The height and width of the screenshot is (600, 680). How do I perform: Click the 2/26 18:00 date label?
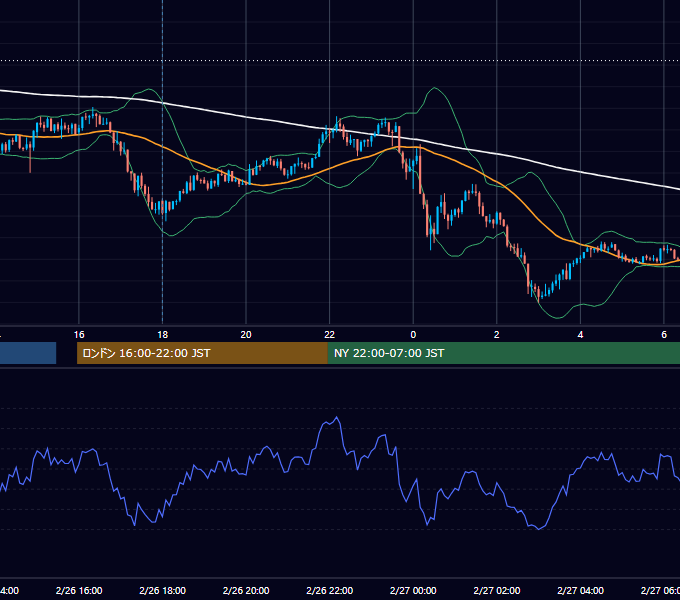point(163,590)
